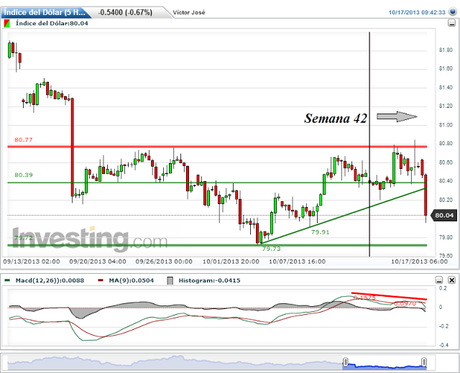
Task: Click the -0.4 MACD axis label
Action: 444,345
